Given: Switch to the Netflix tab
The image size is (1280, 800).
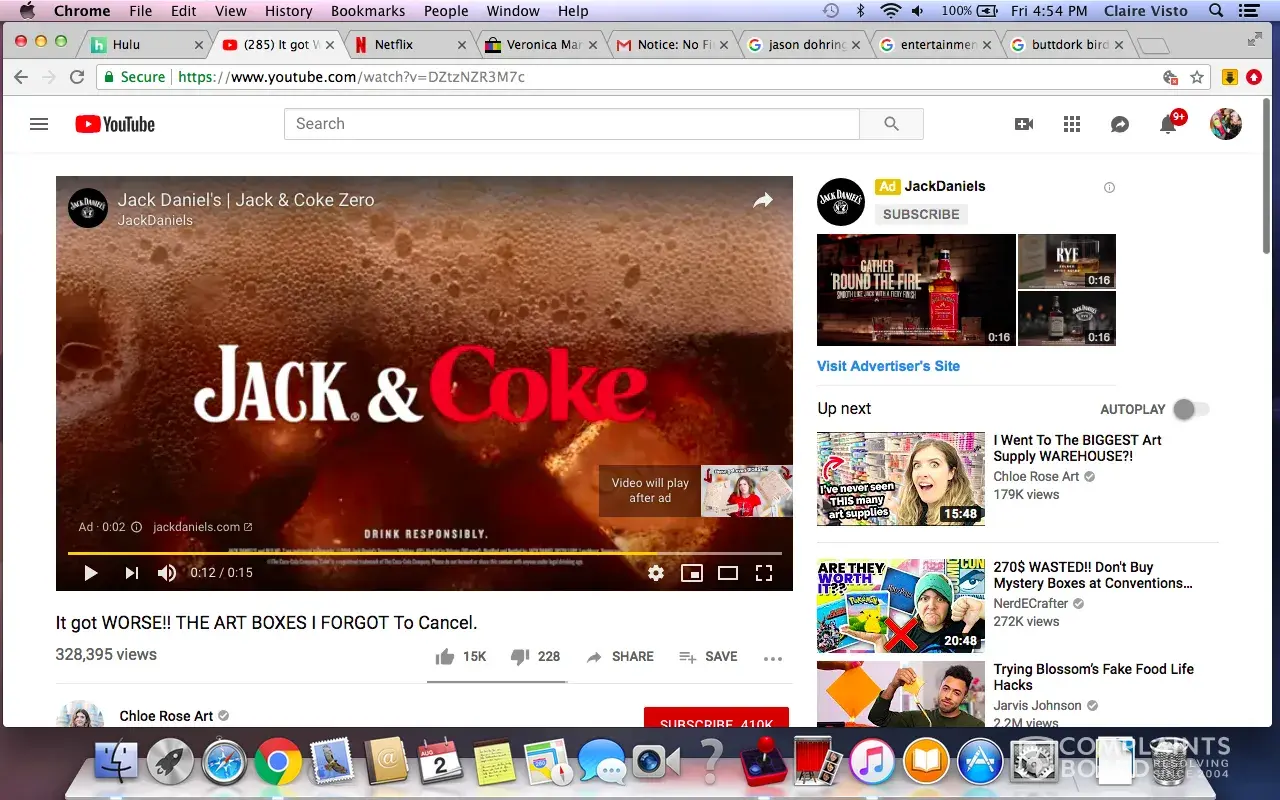Looking at the screenshot, I should coord(410,45).
